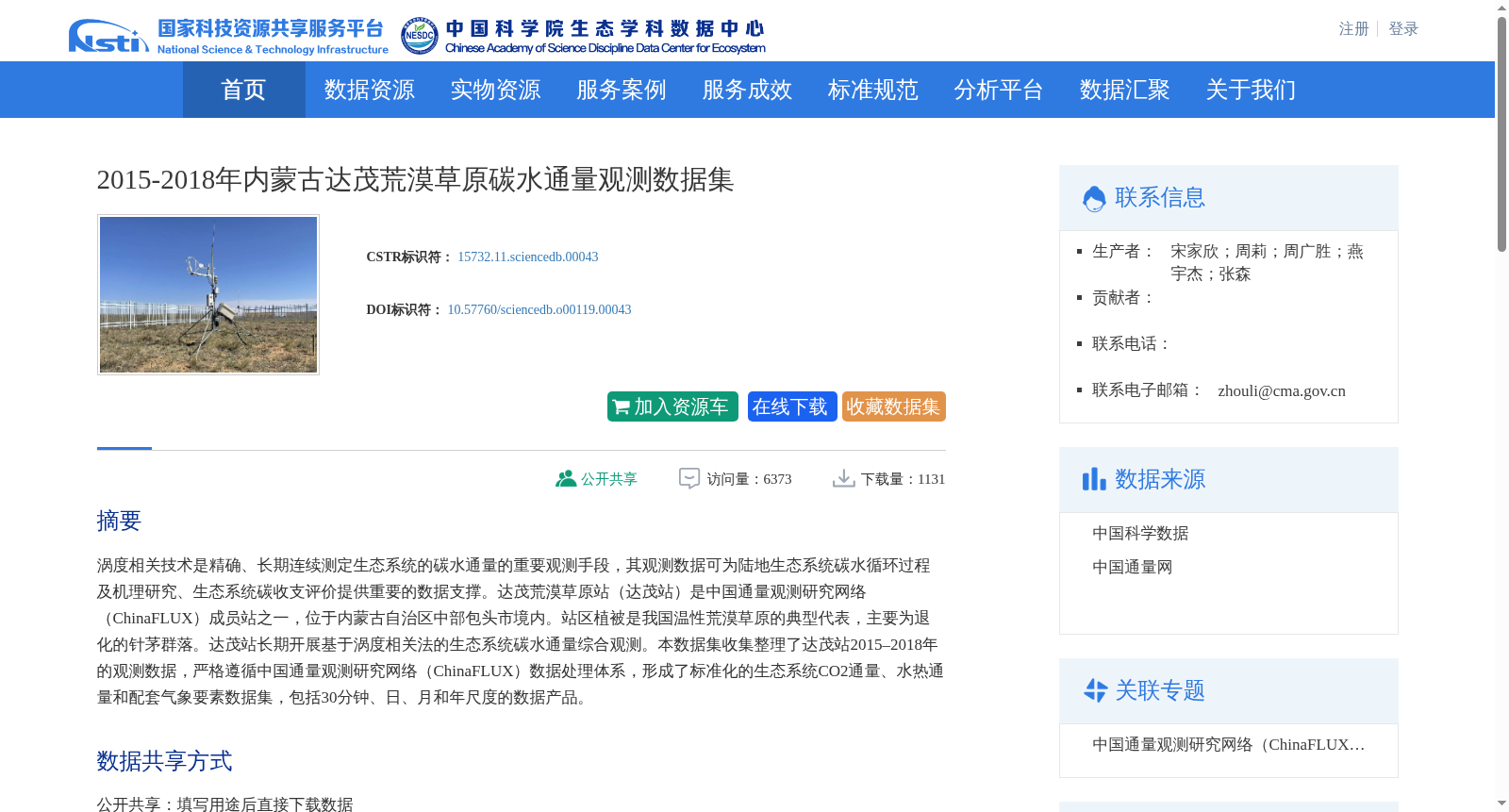Click the NSTI platform logo

point(108,36)
